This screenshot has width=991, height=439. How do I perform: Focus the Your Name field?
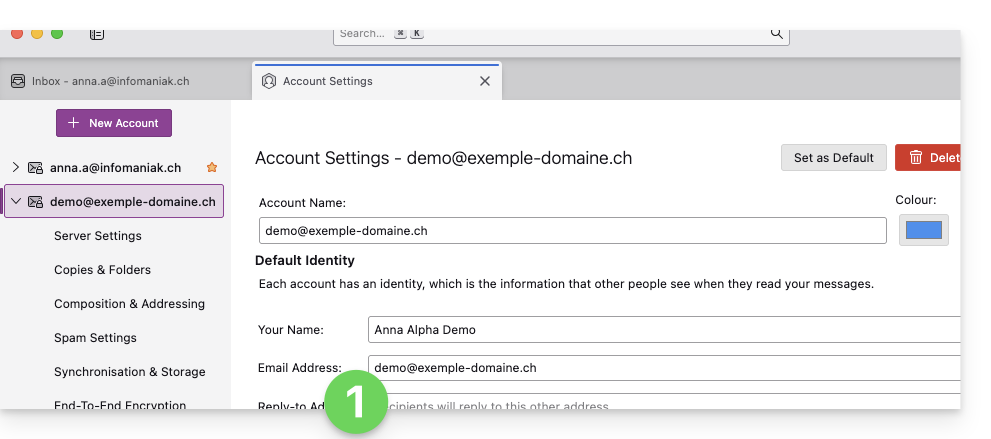pyautogui.click(x=660, y=330)
